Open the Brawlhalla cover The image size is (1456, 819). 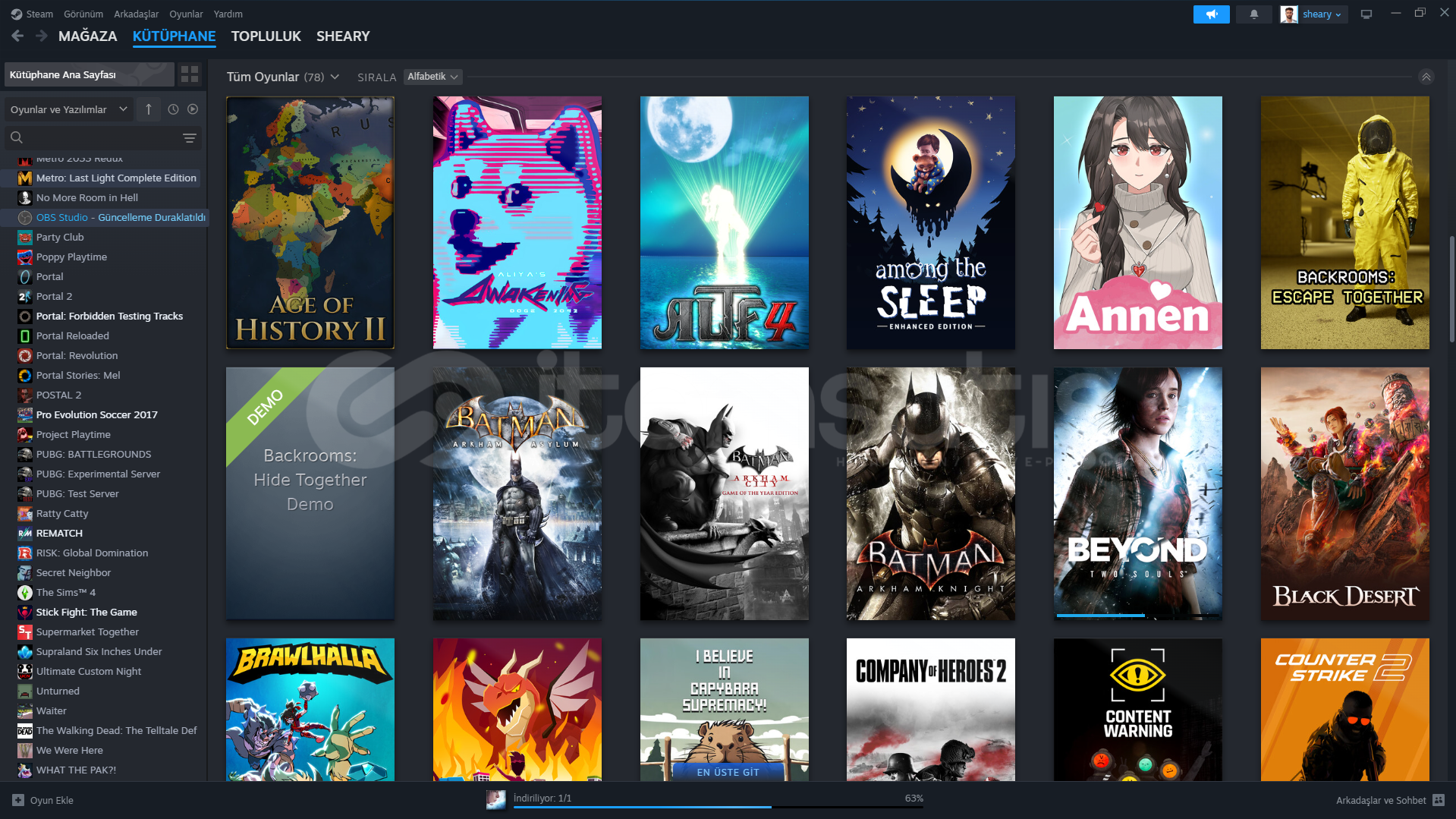(x=310, y=709)
